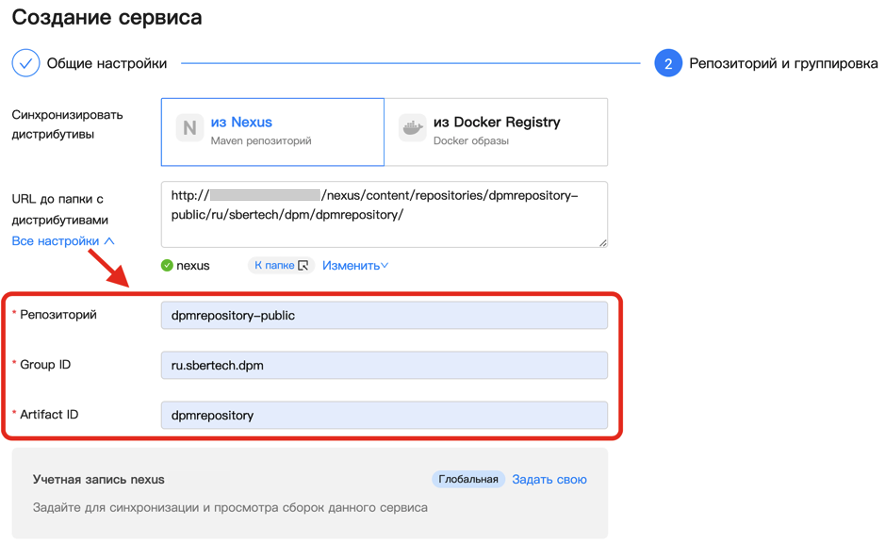Click the 'Глобальная' account badge
This screenshot has height=543, width=885.
coord(468,480)
